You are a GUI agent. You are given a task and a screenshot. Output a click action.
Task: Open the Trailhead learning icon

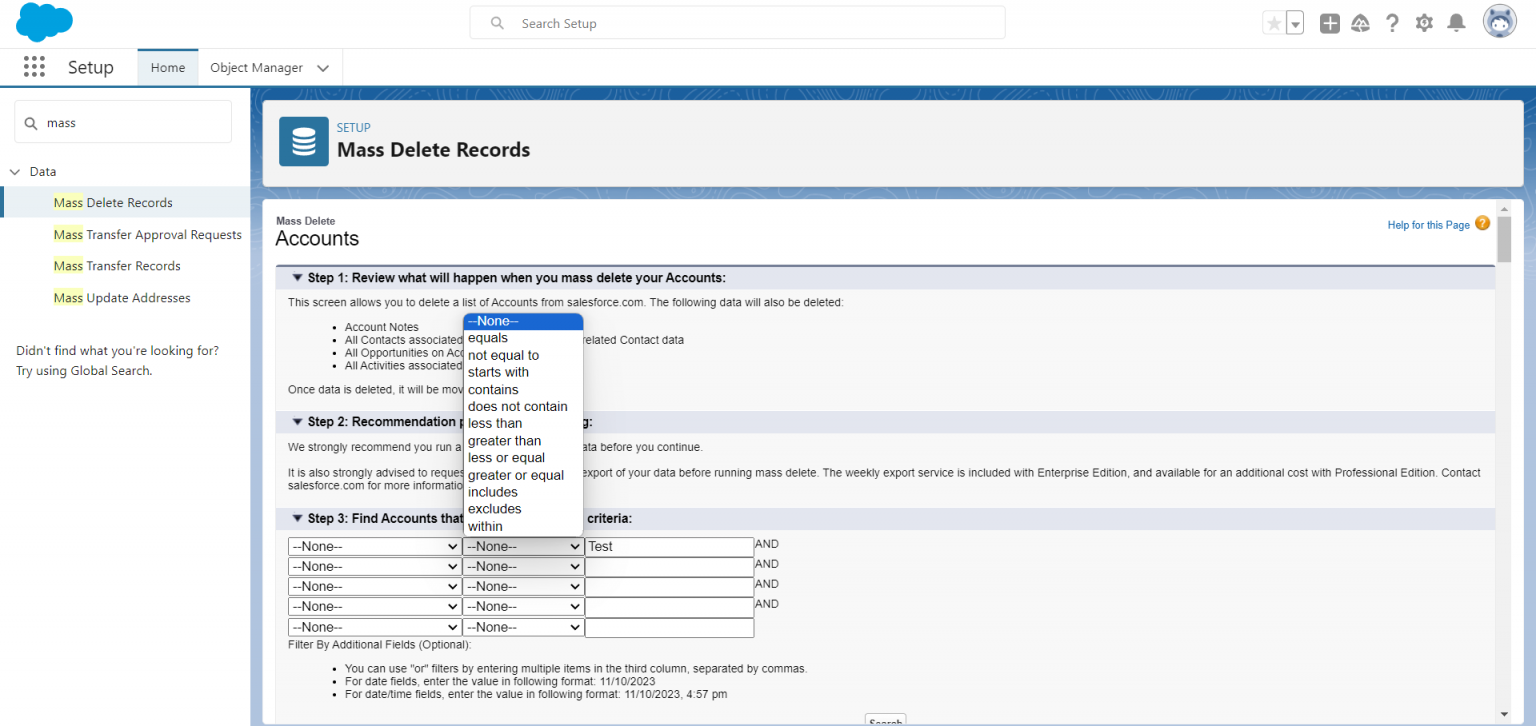[x=1361, y=22]
